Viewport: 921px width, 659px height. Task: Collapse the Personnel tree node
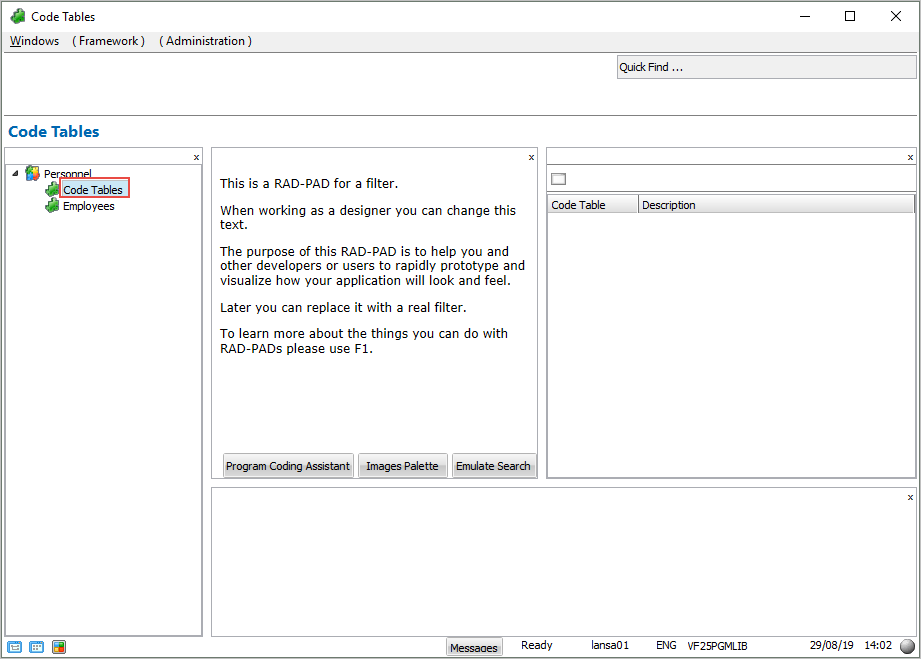click(15, 173)
